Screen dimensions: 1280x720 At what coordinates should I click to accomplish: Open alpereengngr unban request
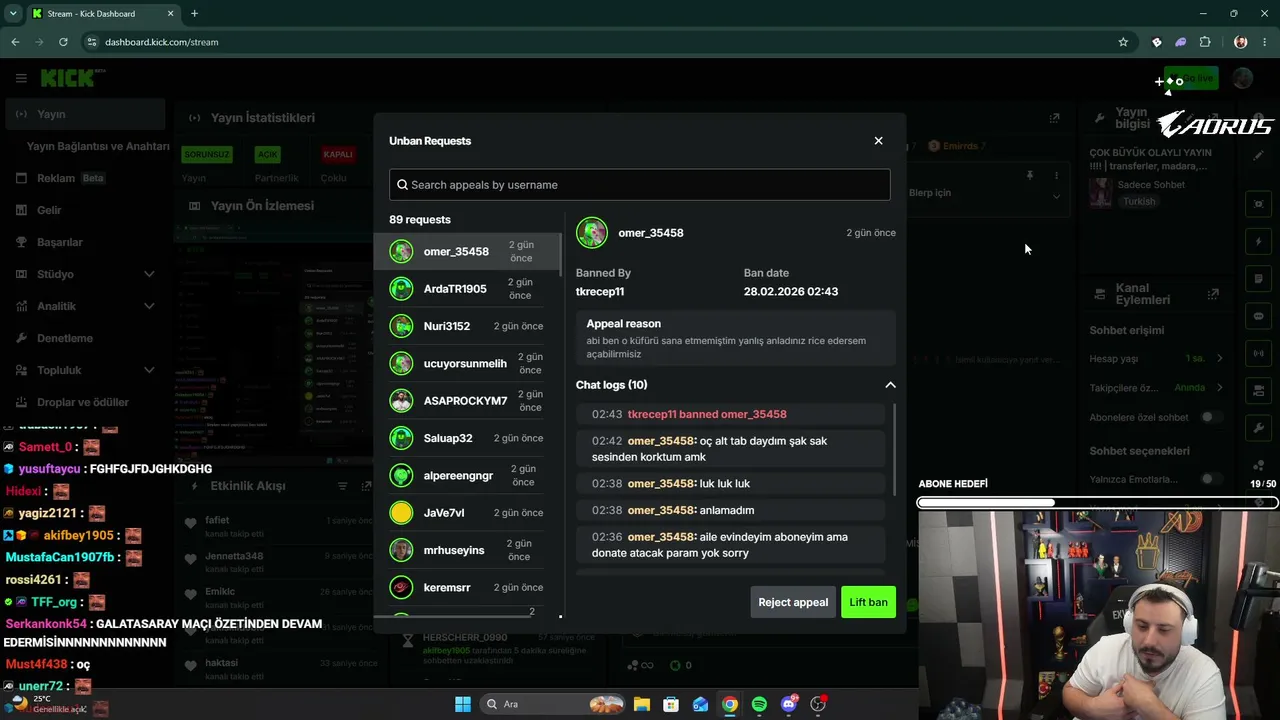tap(468, 475)
